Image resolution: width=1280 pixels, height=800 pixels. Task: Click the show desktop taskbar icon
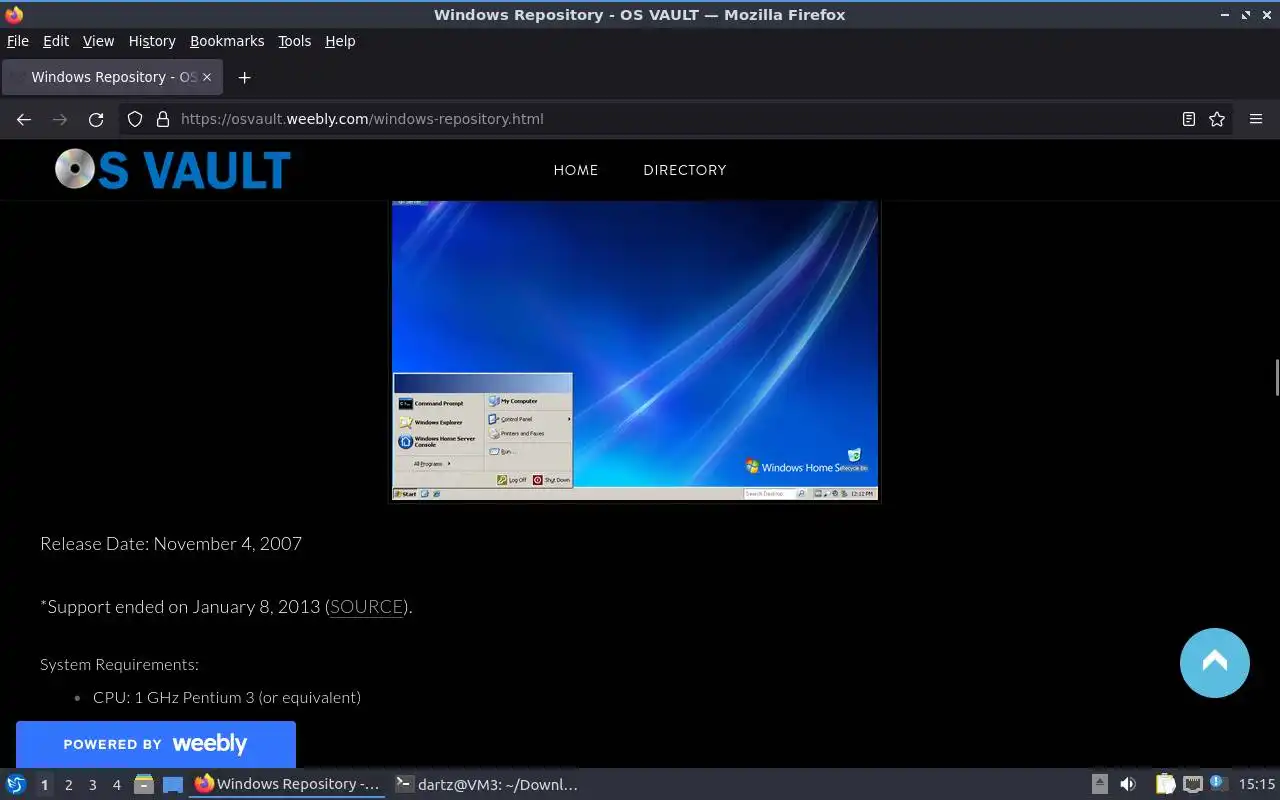tap(173, 785)
